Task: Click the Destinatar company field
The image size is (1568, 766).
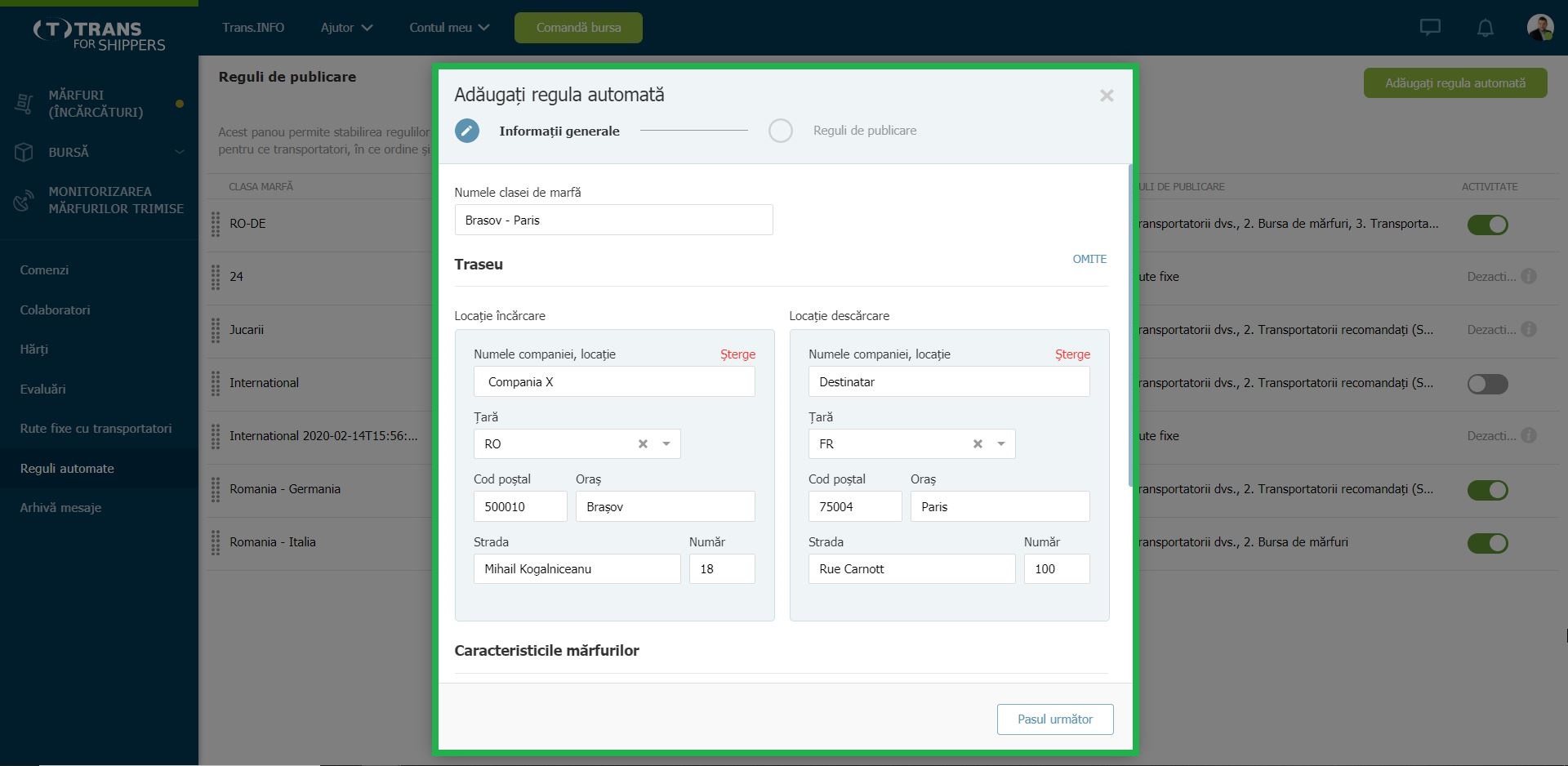Action: (x=949, y=382)
